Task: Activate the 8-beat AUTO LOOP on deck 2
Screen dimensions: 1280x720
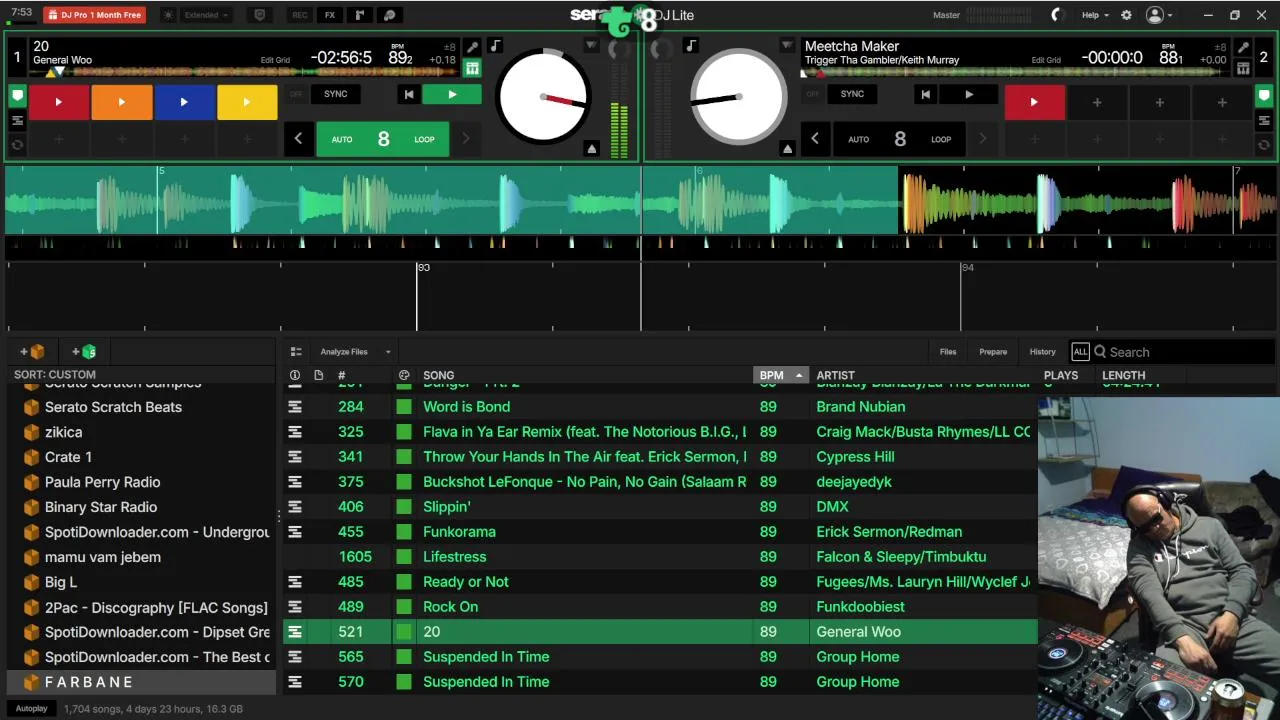Action: point(900,139)
